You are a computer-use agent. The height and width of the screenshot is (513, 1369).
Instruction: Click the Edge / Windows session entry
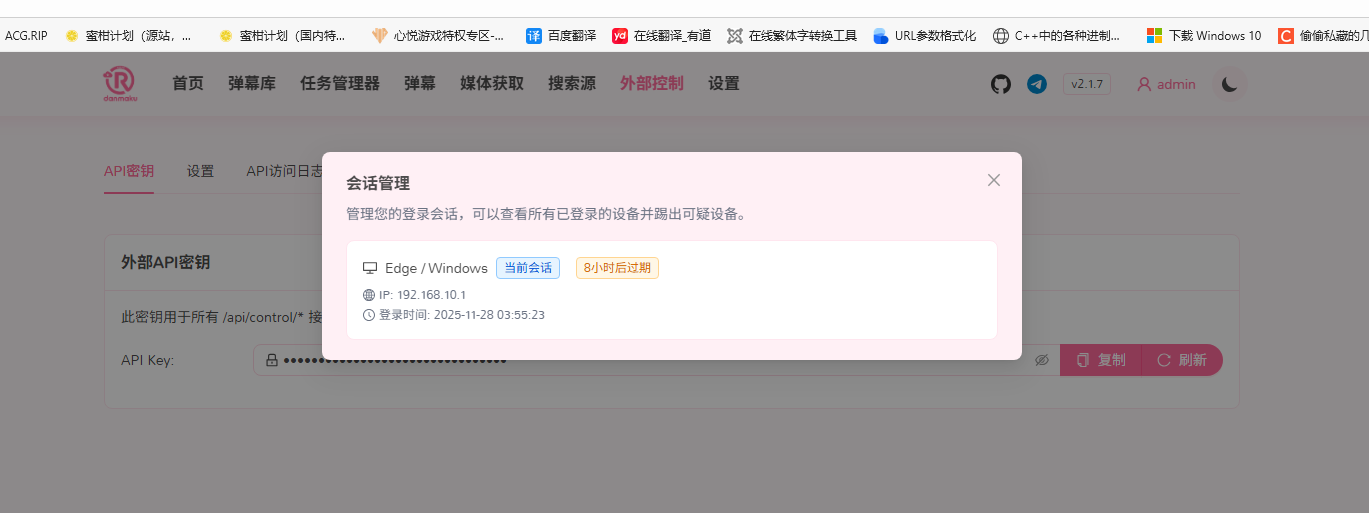671,290
